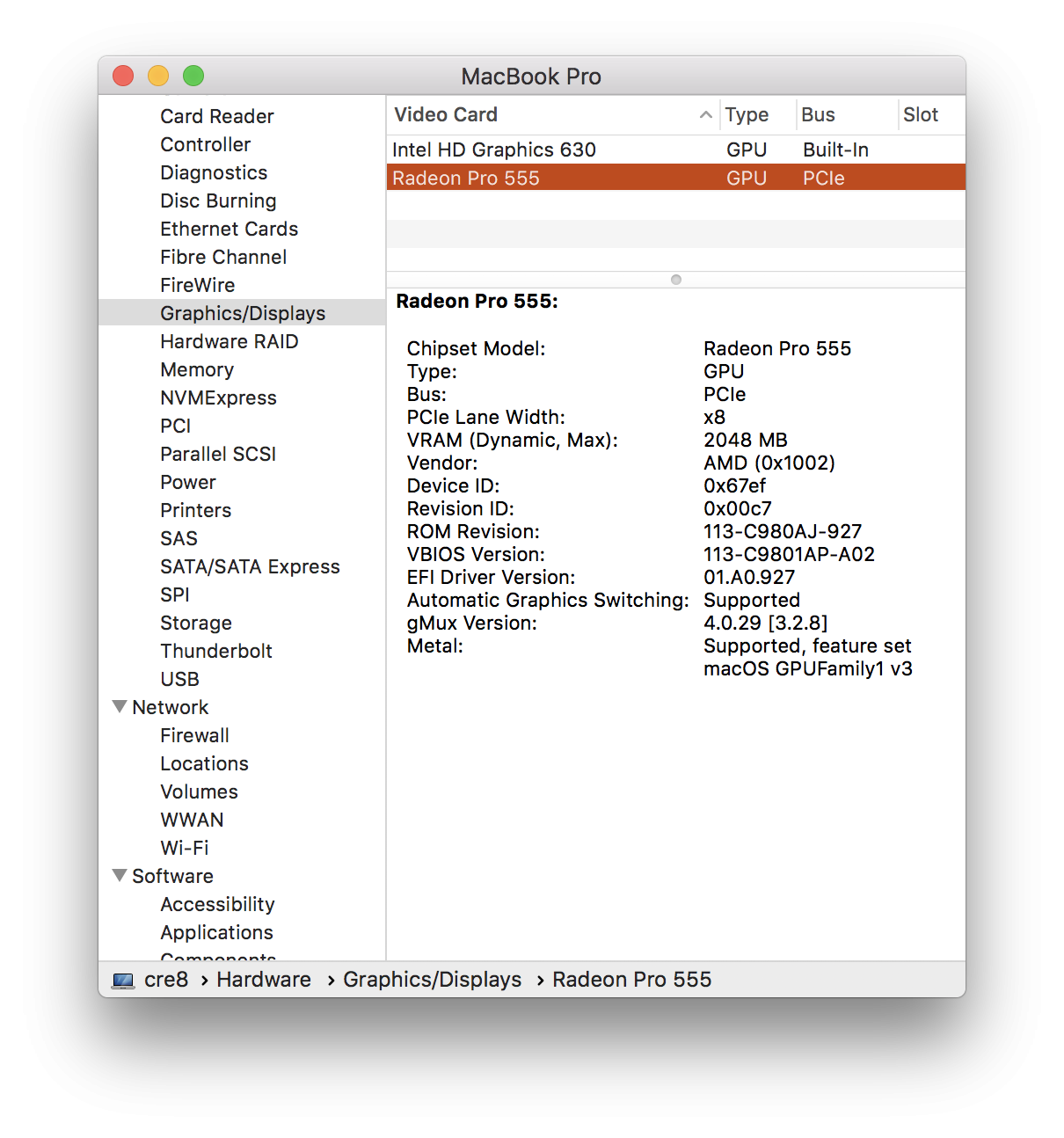This screenshot has width=1064, height=1138.
Task: Click Radeon Pro 555 in the path bar
Action: [631, 980]
